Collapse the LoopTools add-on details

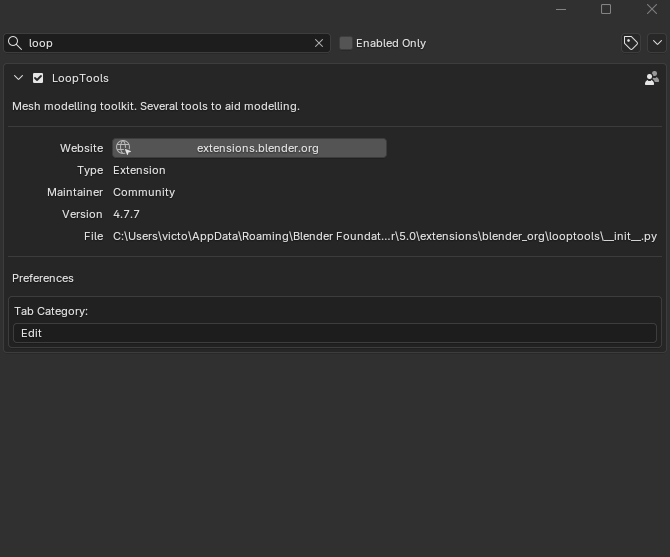point(18,78)
